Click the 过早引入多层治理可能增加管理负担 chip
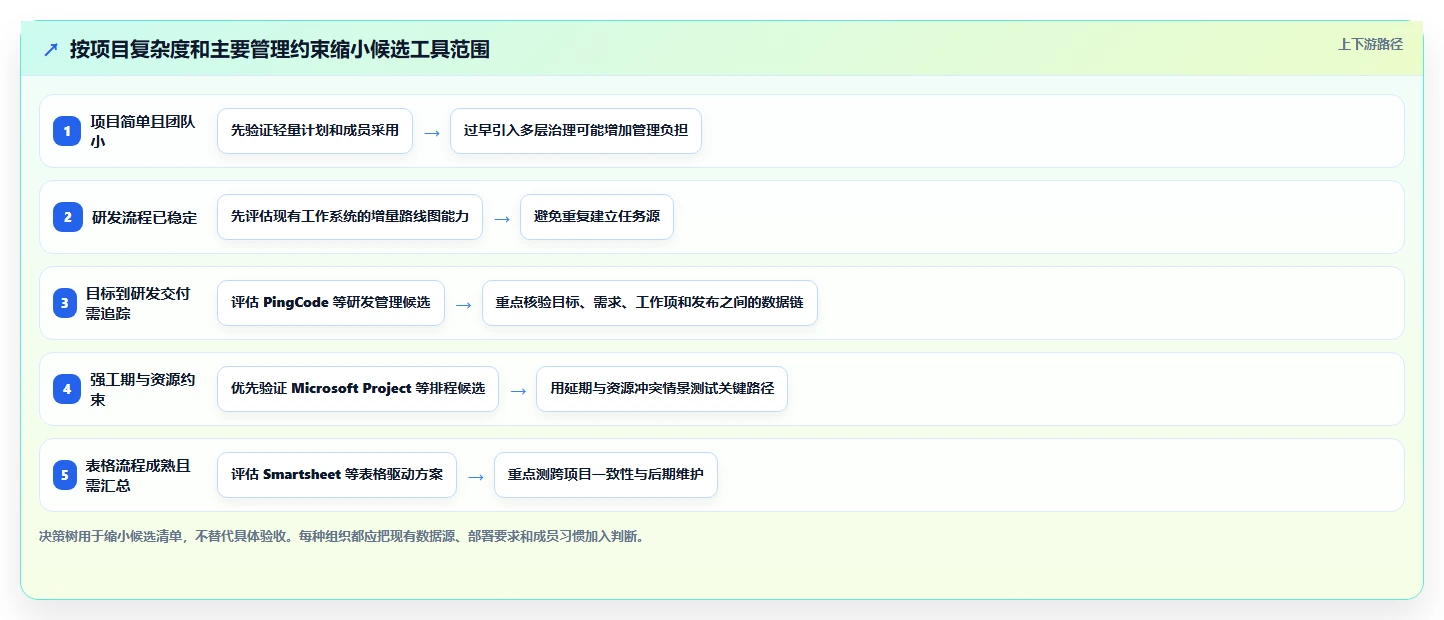Screen dimensions: 1444x620 (576, 131)
